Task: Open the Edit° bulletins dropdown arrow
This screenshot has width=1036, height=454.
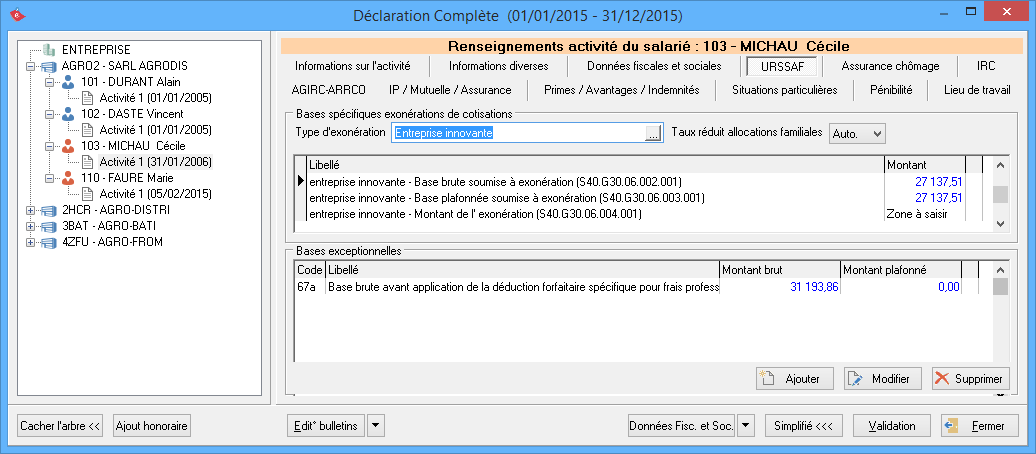Action: point(376,426)
